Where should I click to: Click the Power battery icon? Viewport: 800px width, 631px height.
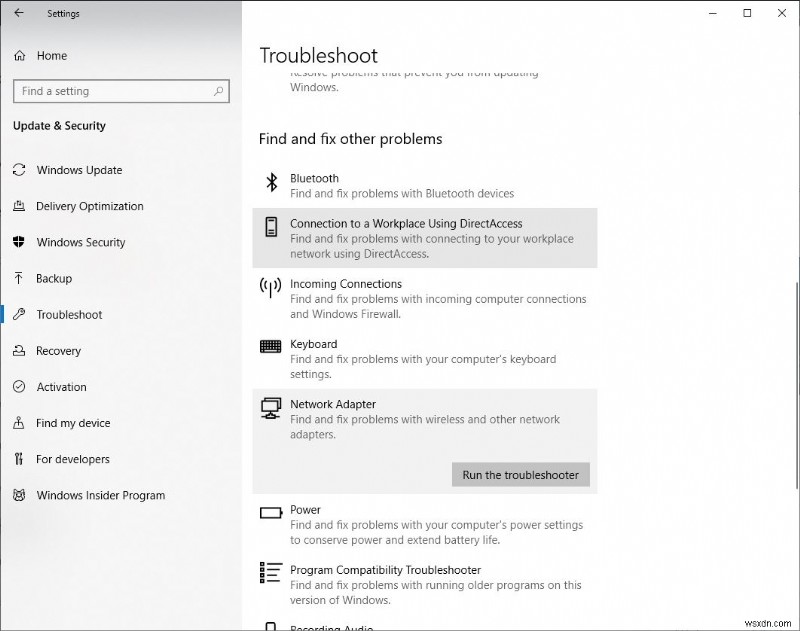pos(270,515)
